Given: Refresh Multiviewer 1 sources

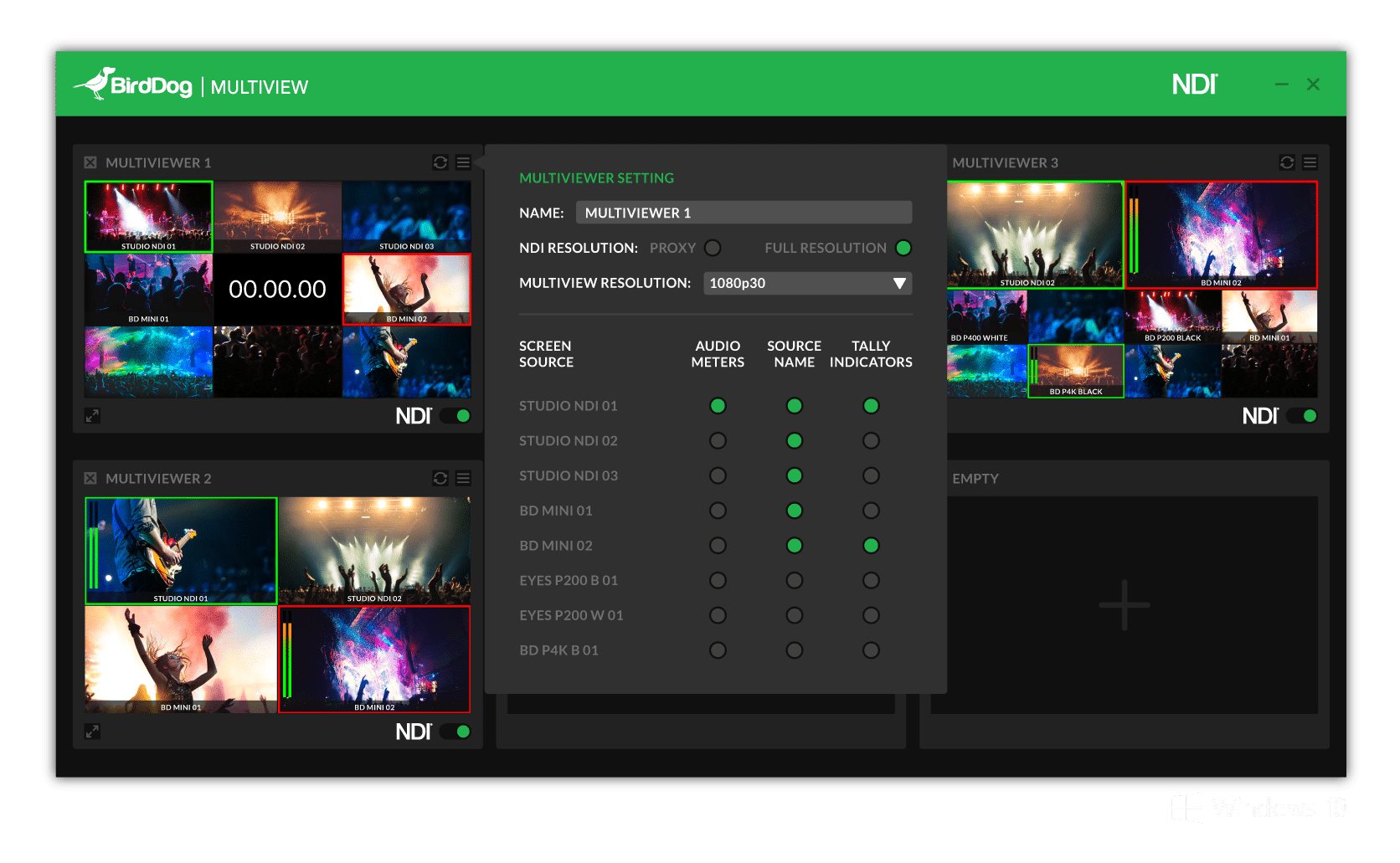Looking at the screenshot, I should pyautogui.click(x=440, y=162).
